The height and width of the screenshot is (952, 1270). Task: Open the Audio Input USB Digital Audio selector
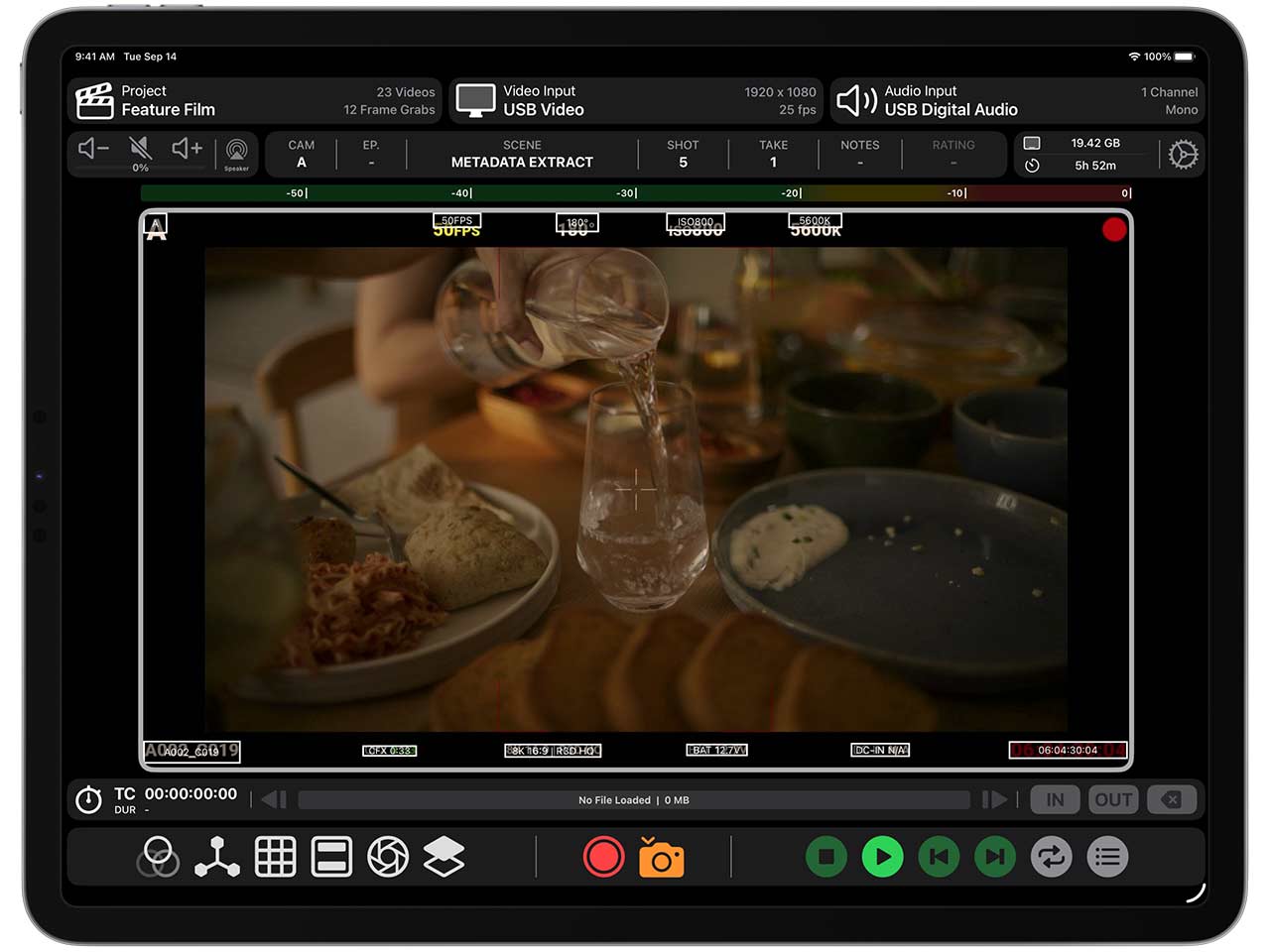1017,100
